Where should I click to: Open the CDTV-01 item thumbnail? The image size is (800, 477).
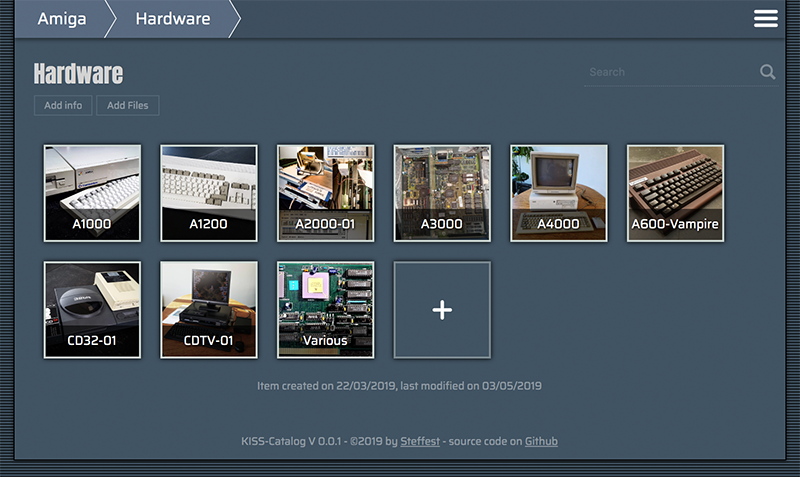209,310
